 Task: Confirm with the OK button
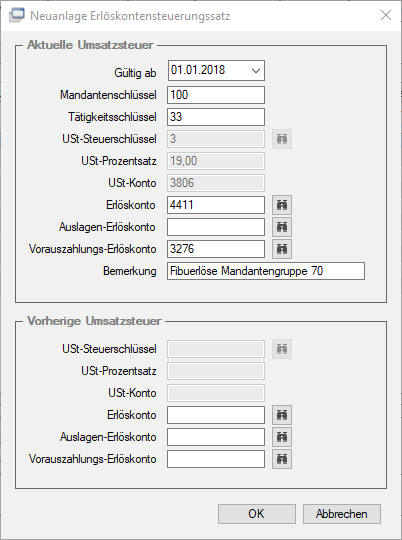257,514
